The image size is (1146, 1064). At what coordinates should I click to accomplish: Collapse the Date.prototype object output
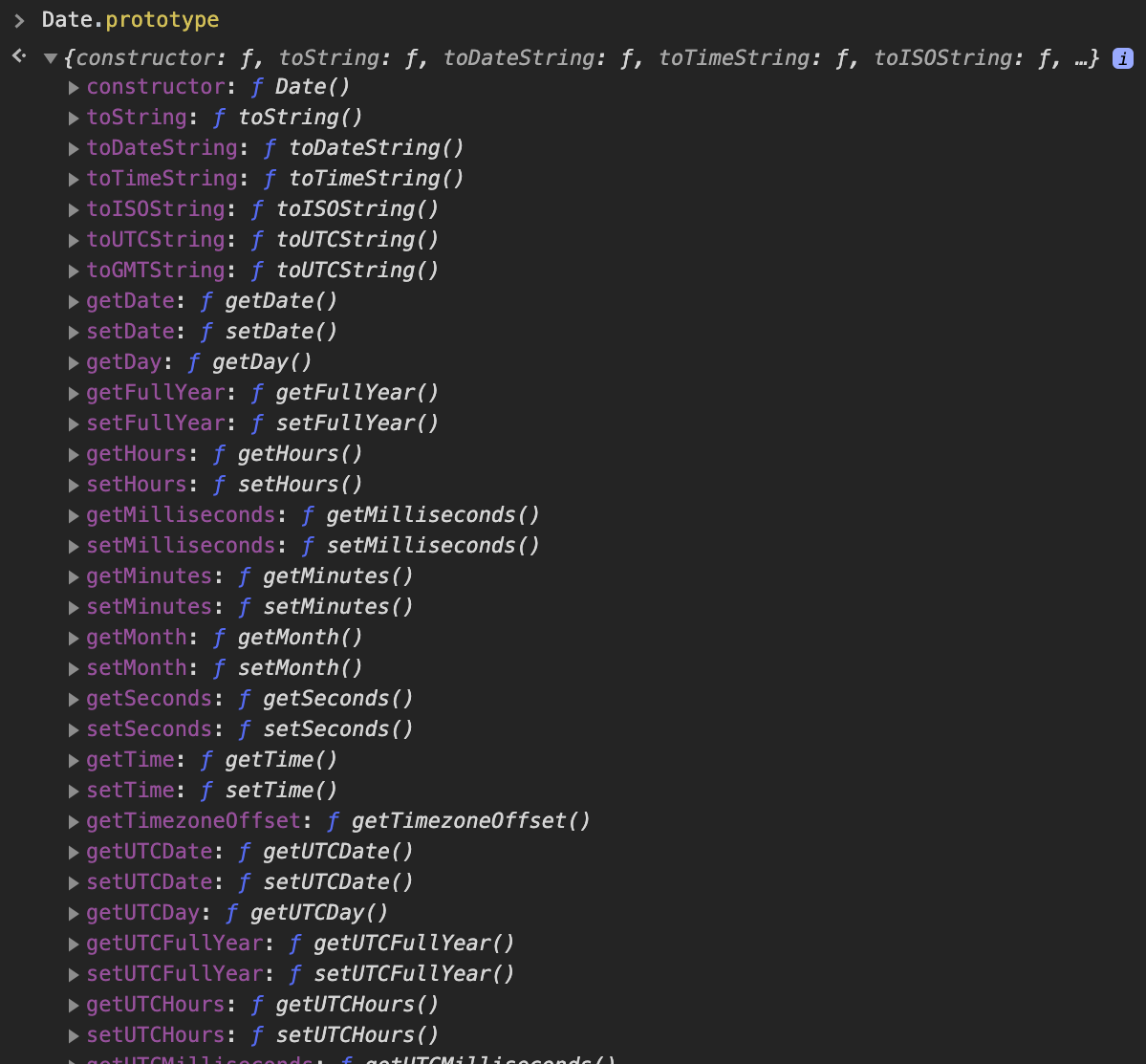click(x=51, y=58)
